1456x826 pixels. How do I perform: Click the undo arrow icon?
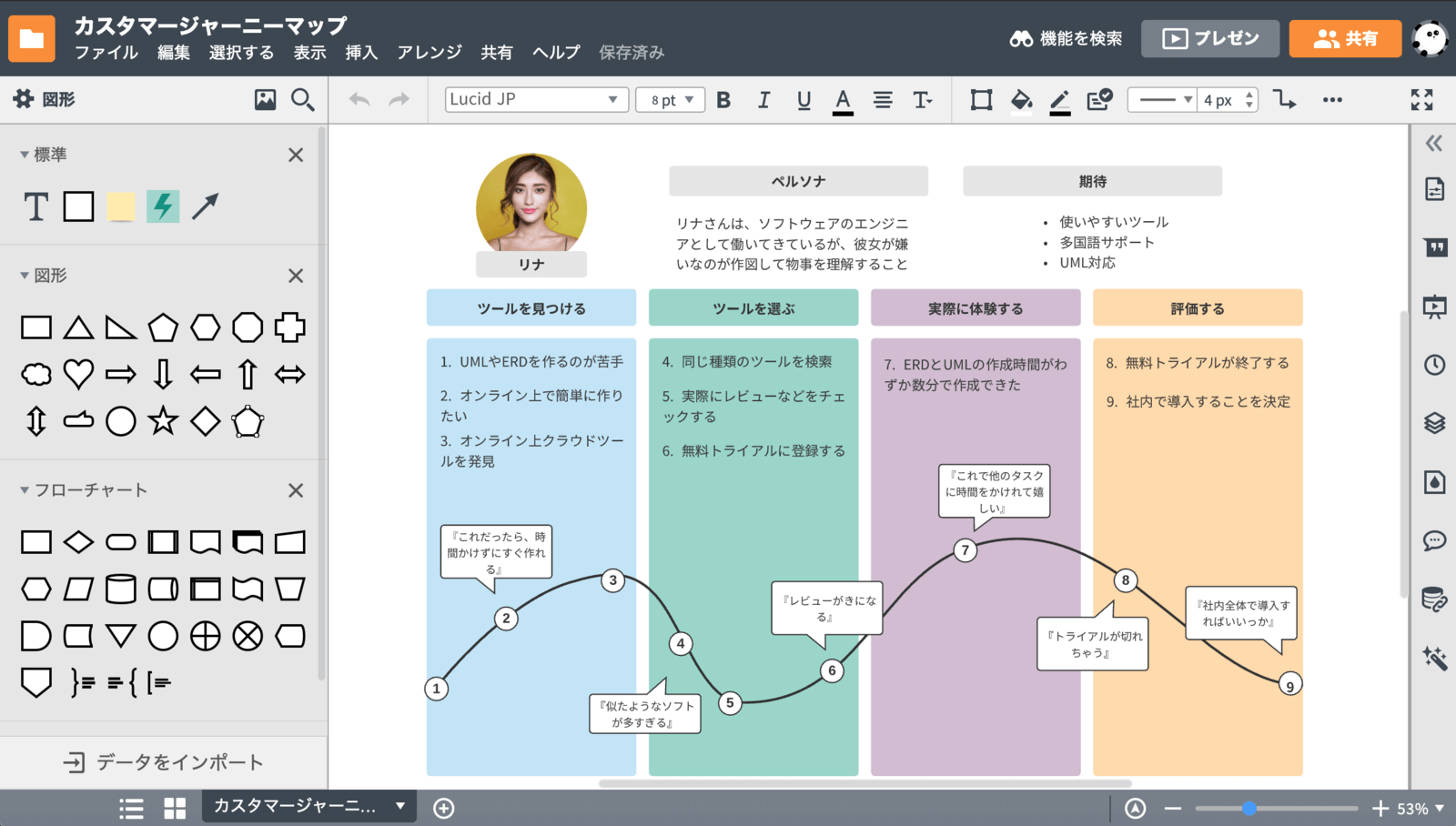pyautogui.click(x=359, y=100)
